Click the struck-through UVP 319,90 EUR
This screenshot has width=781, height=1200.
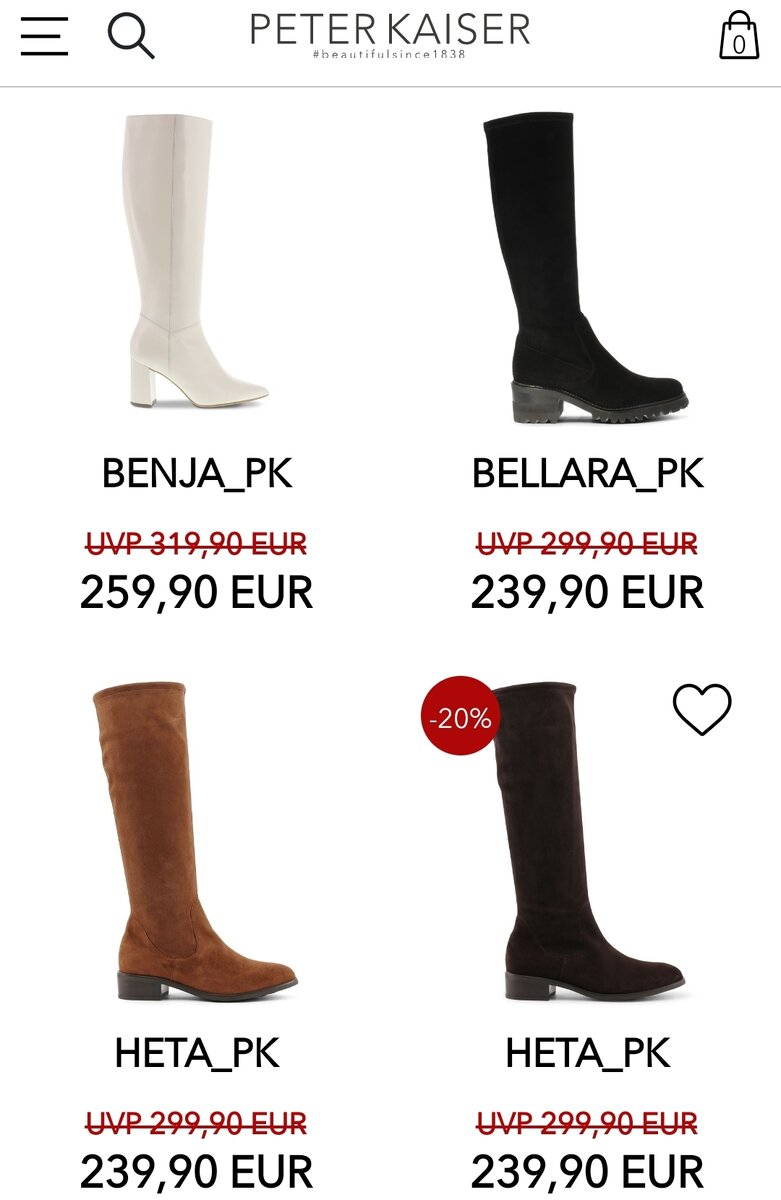[x=197, y=544]
